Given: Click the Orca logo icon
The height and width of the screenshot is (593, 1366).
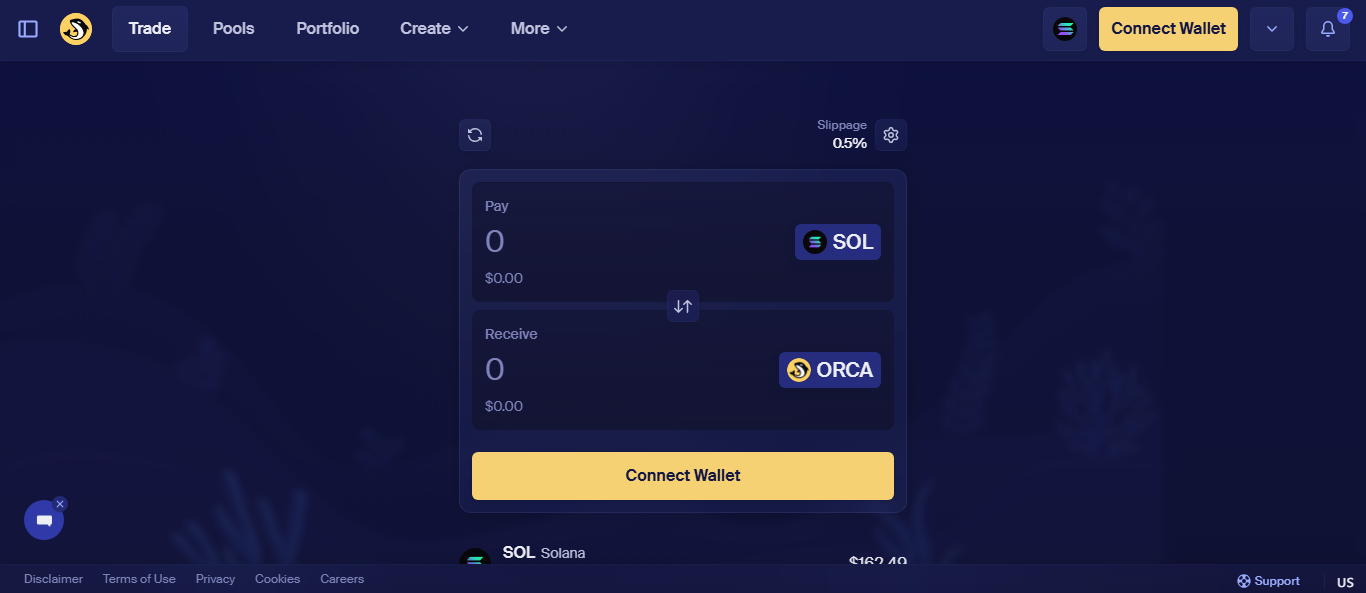Looking at the screenshot, I should coord(76,29).
